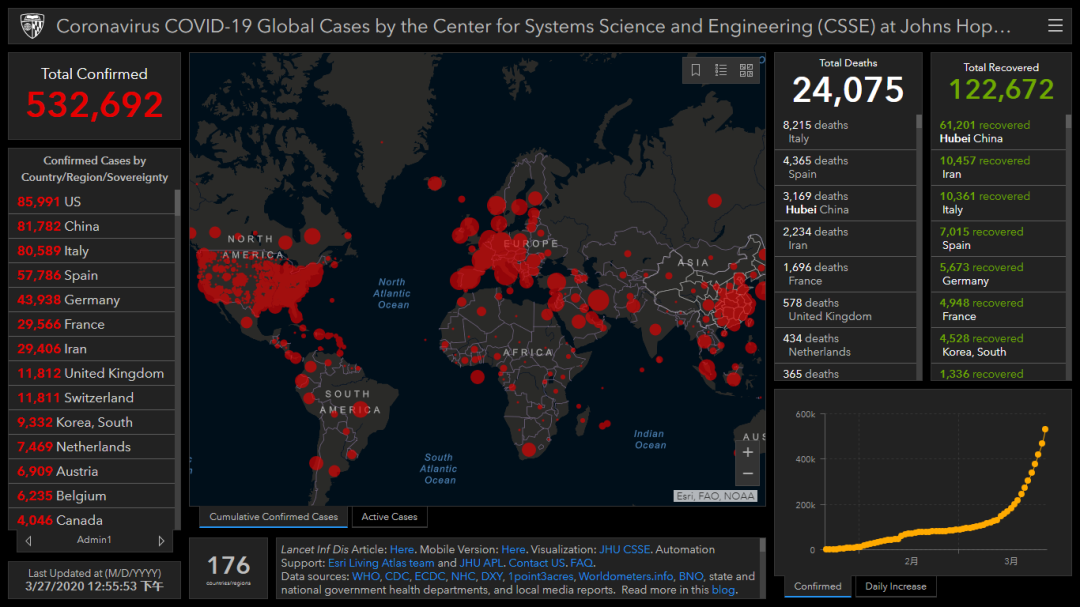Go to previous list with left arrow
1080x607 pixels.
click(28, 541)
